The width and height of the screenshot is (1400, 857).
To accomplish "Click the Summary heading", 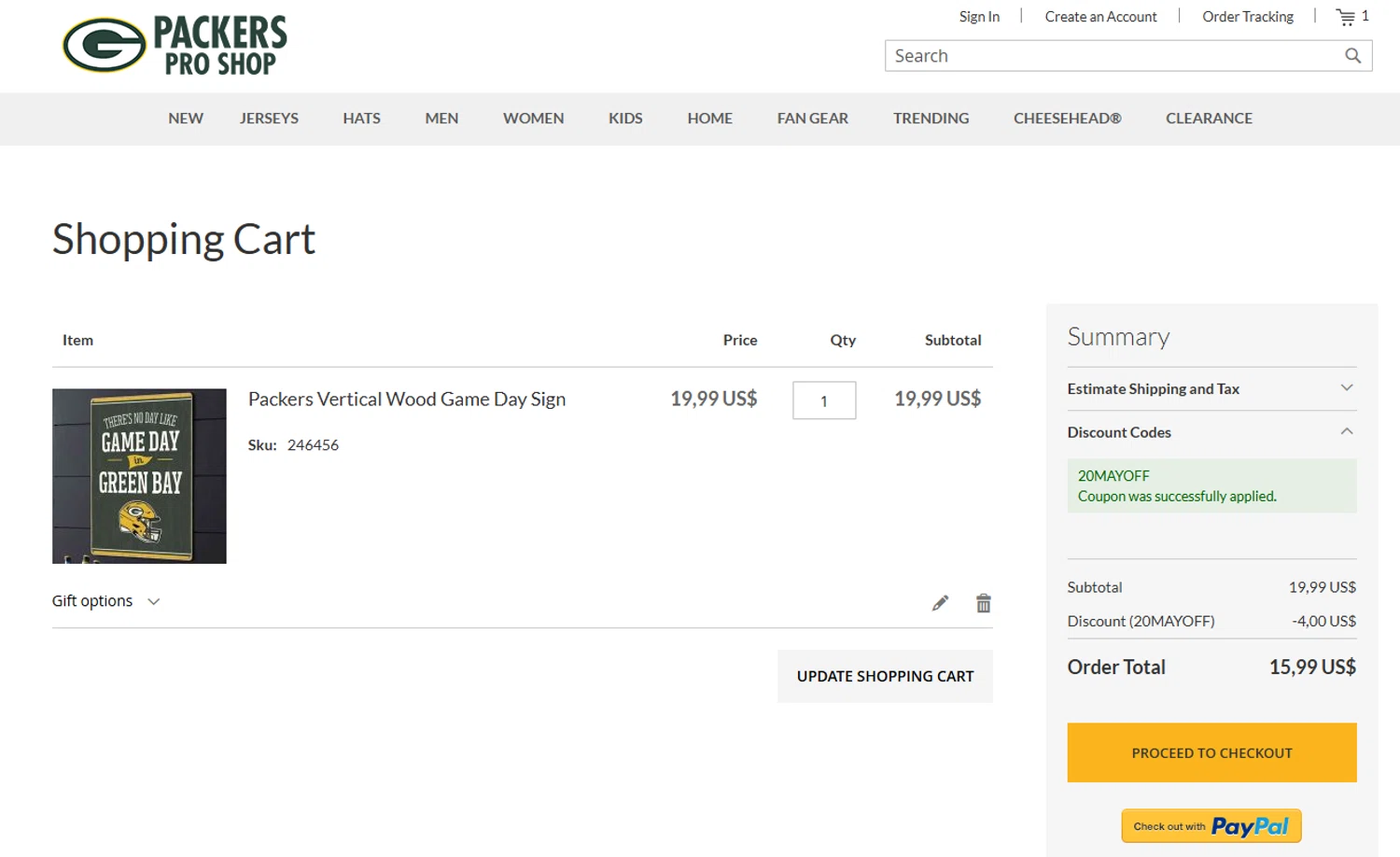I will coord(1118,337).
